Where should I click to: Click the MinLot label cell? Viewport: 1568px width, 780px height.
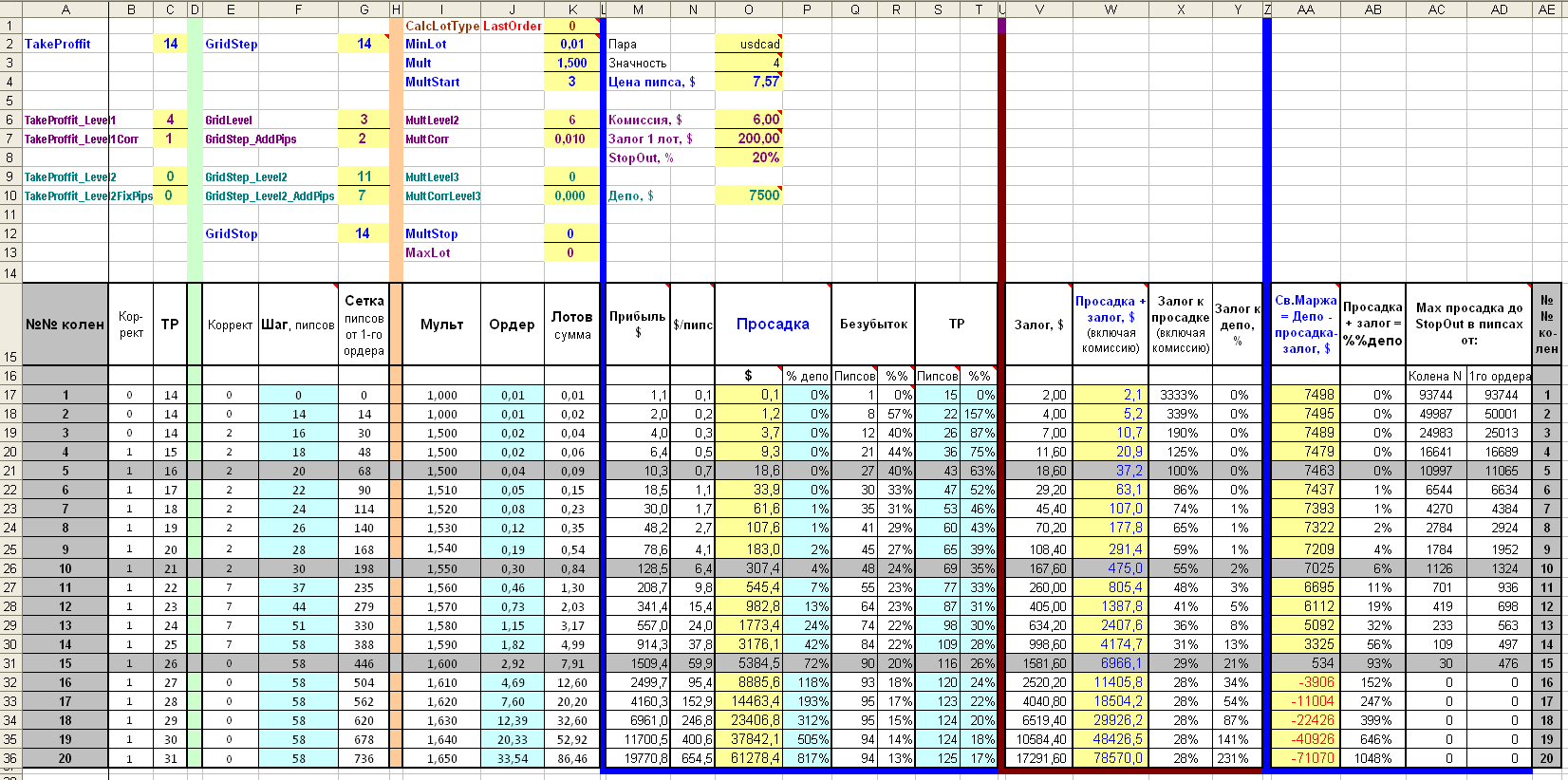click(x=441, y=44)
